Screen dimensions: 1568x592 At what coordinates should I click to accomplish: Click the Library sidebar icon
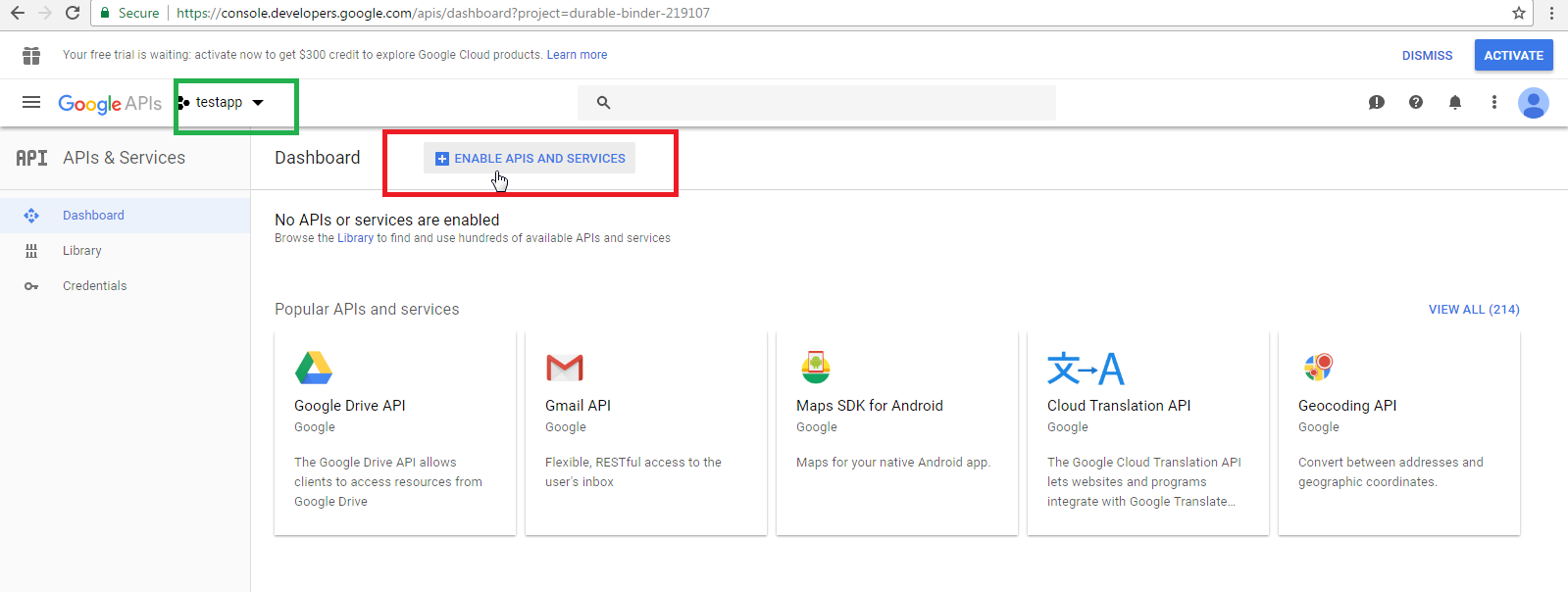pyautogui.click(x=31, y=251)
